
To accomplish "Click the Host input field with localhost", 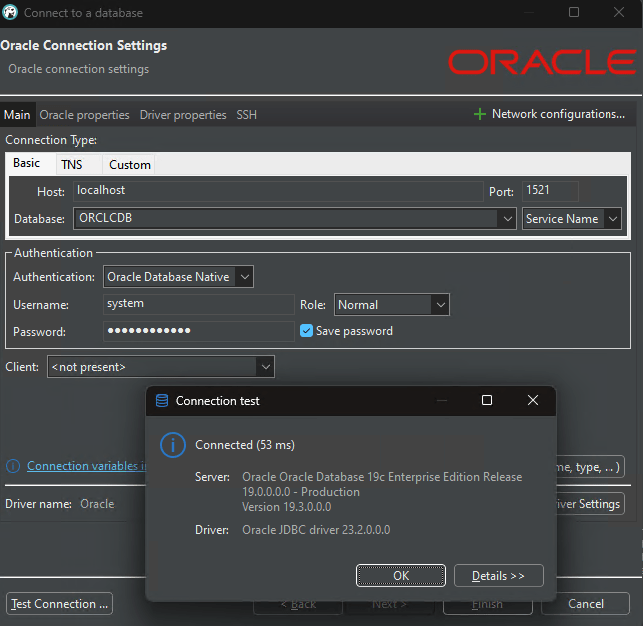I will click(x=278, y=191).
